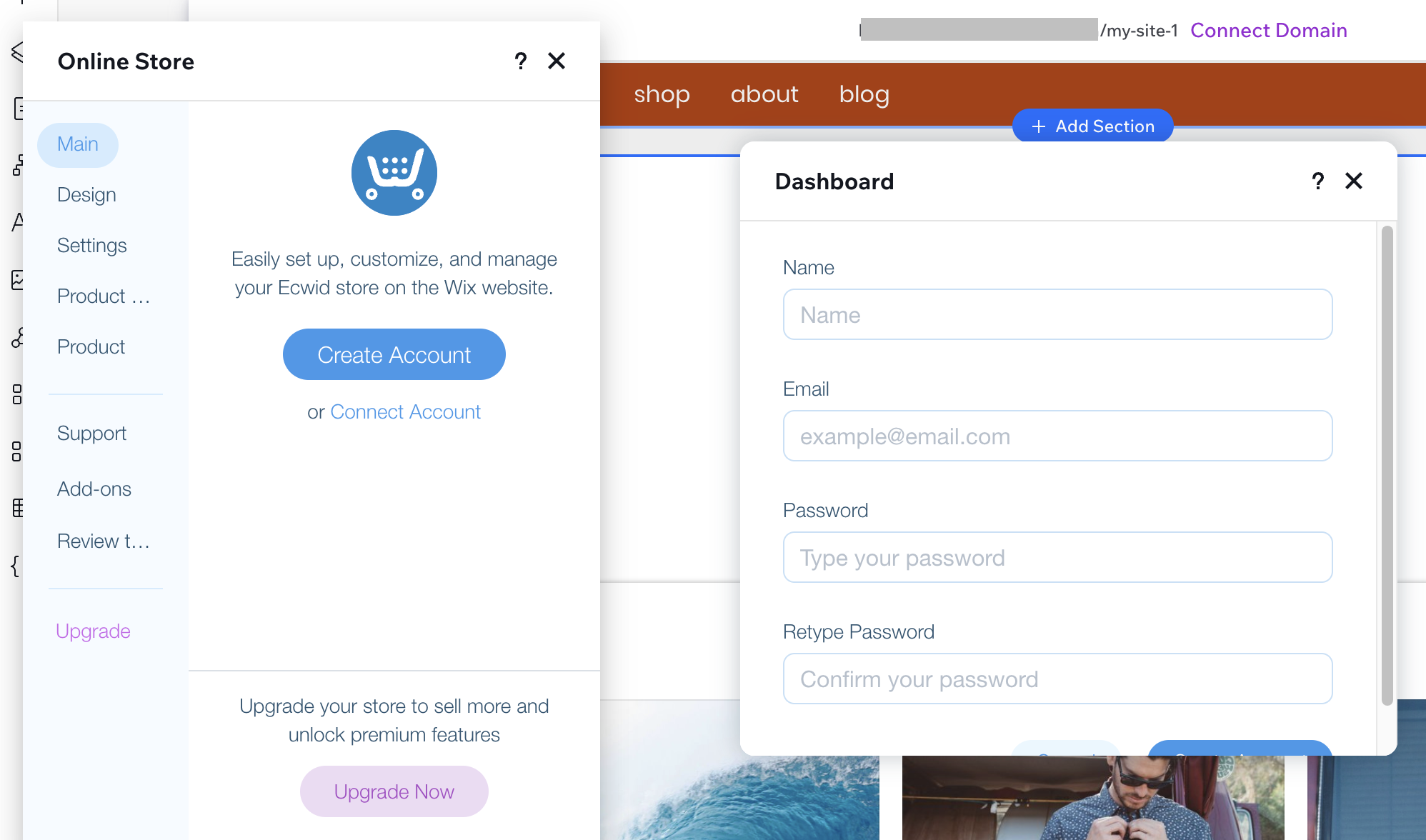
Task: Open the blog navigation menu item
Action: click(864, 94)
